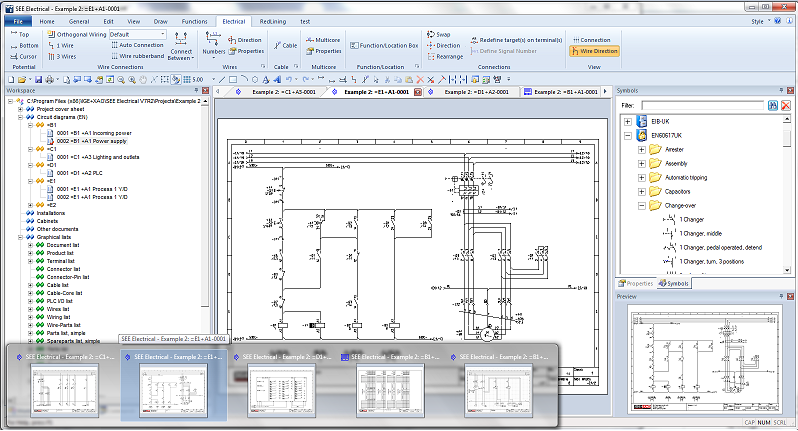Screen dimensions: 798x431
Task: Toggle the Connection view option
Action: pyautogui.click(x=591, y=40)
